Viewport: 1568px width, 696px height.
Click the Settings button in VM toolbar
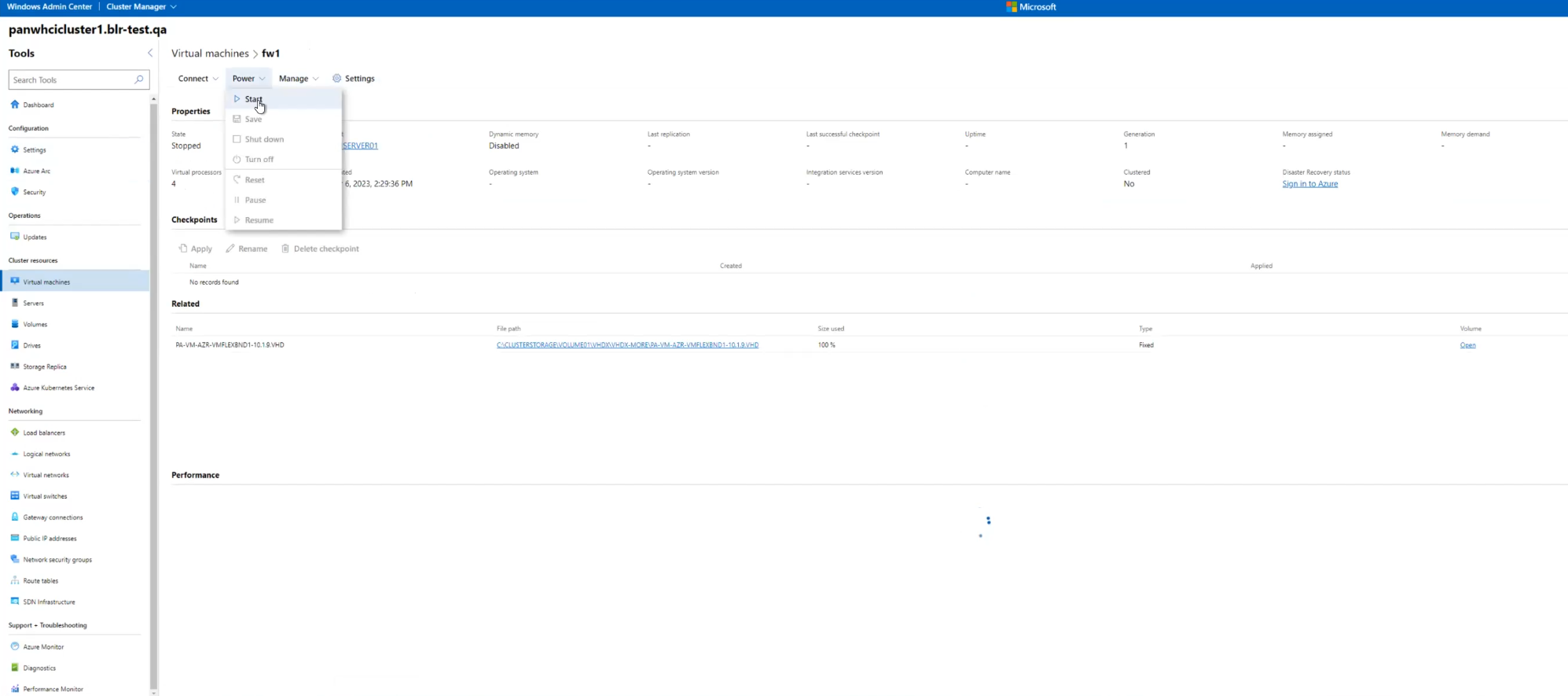[354, 79]
